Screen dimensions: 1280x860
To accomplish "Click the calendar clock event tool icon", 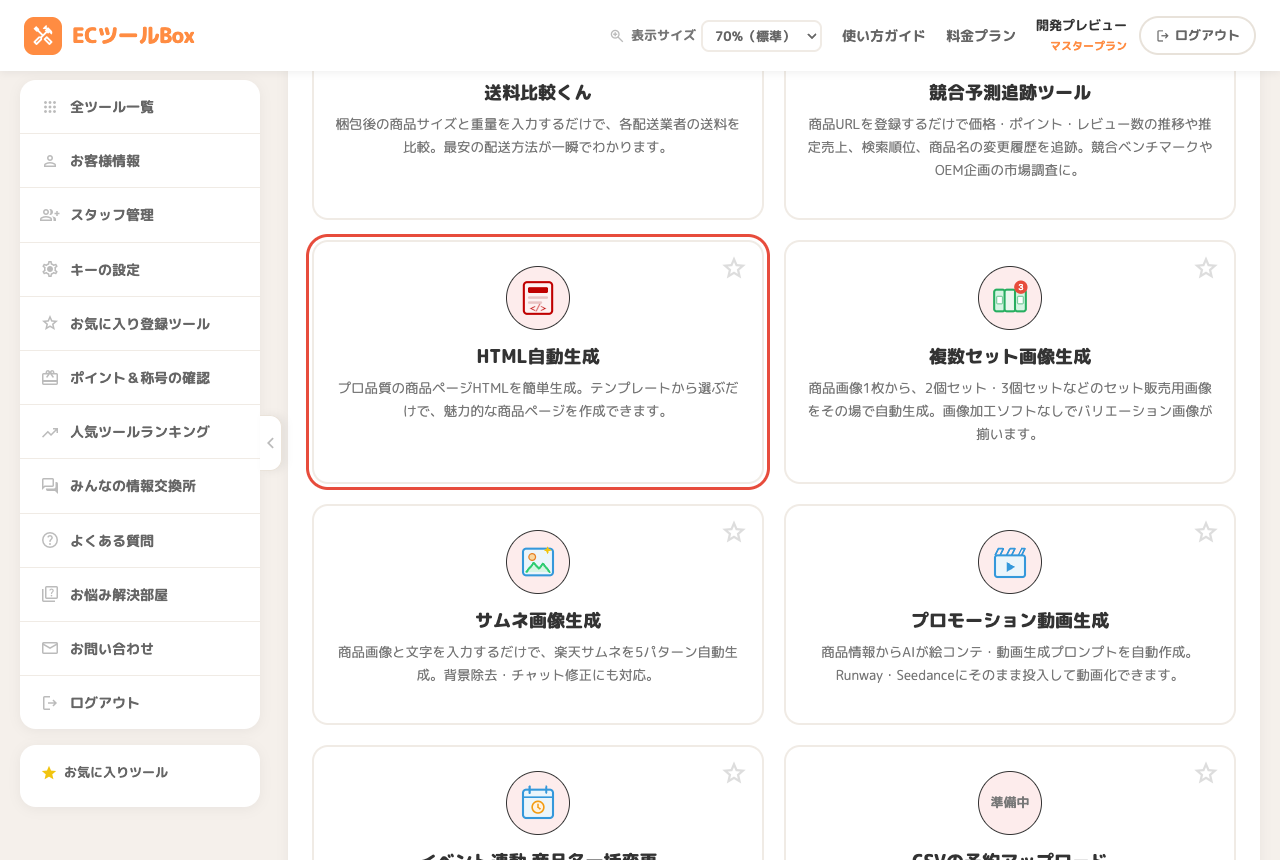I will tap(538, 803).
